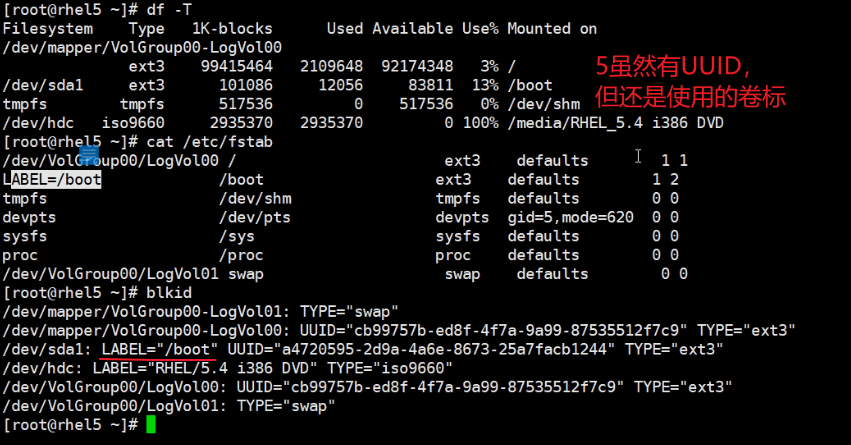The height and width of the screenshot is (445, 851).
Task: Click the green terminal cursor block
Action: coord(151,424)
